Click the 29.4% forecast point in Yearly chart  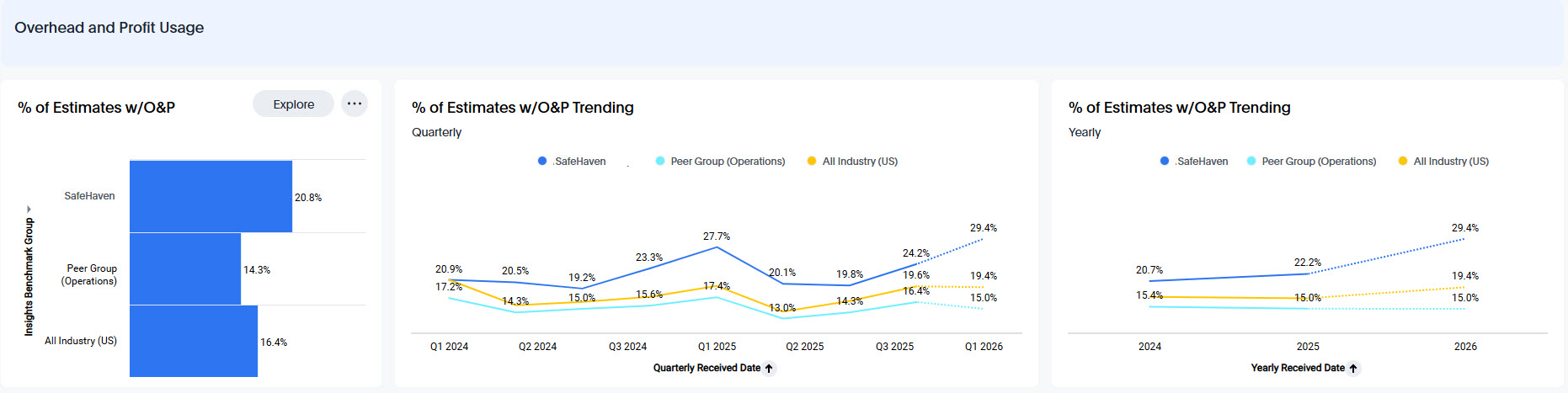[1464, 239]
